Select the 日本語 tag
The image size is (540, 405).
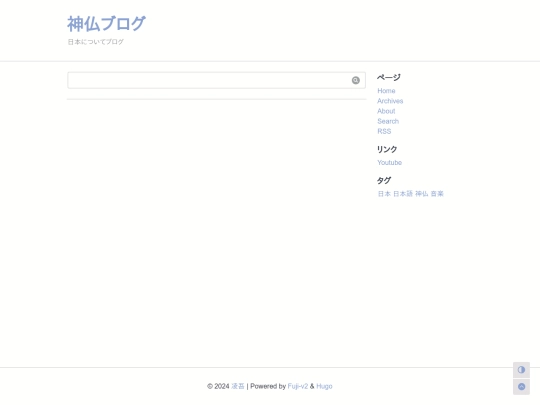coord(403,194)
